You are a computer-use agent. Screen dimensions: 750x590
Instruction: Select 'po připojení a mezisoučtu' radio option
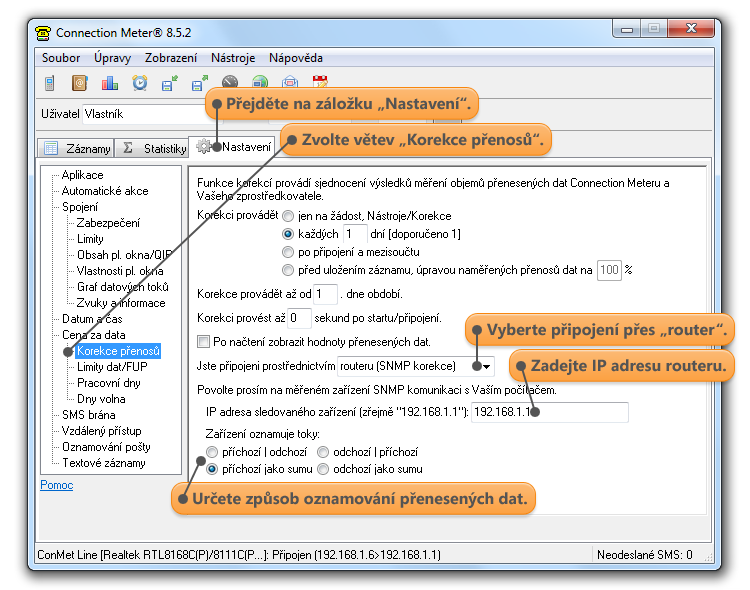[288, 252]
